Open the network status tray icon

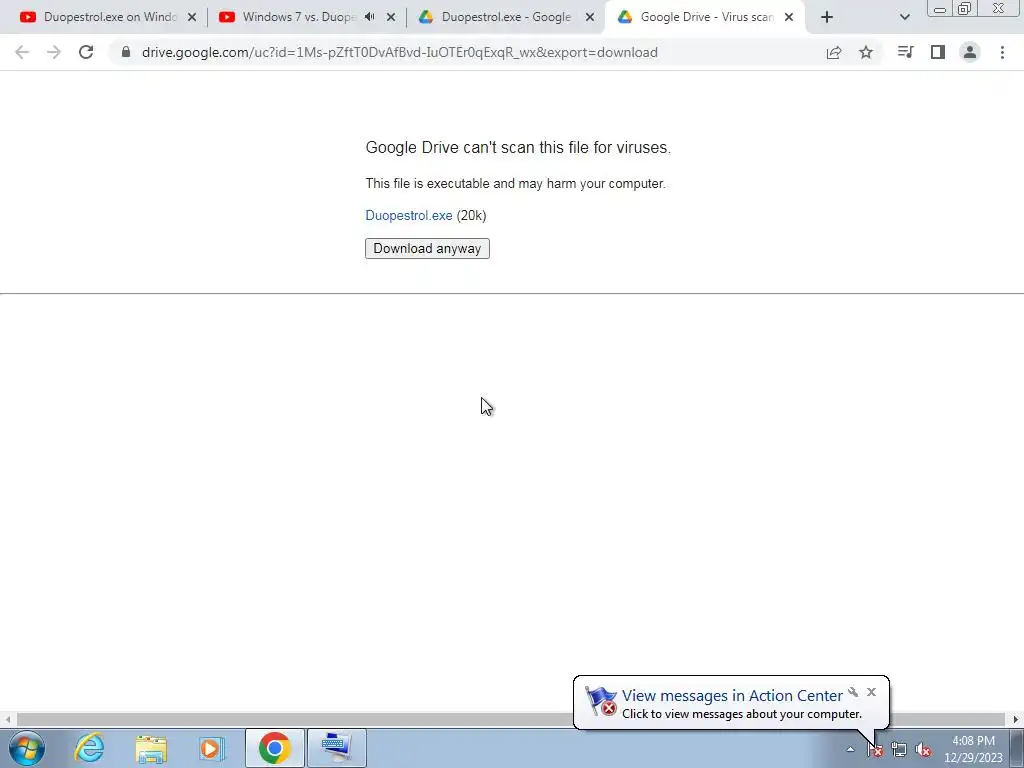pyautogui.click(x=899, y=750)
